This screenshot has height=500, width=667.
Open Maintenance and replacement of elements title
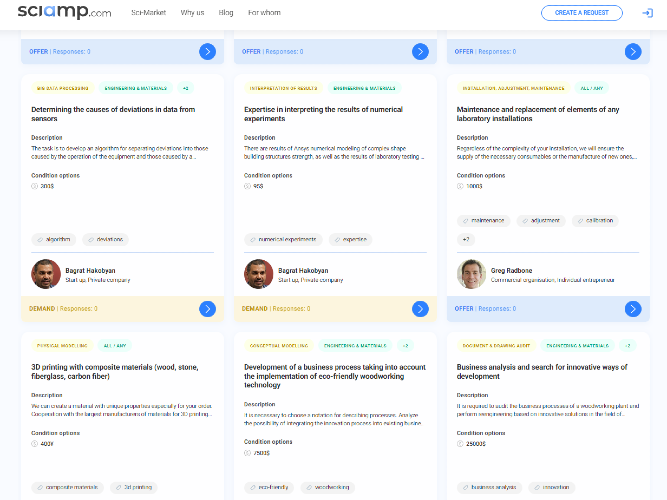point(538,114)
